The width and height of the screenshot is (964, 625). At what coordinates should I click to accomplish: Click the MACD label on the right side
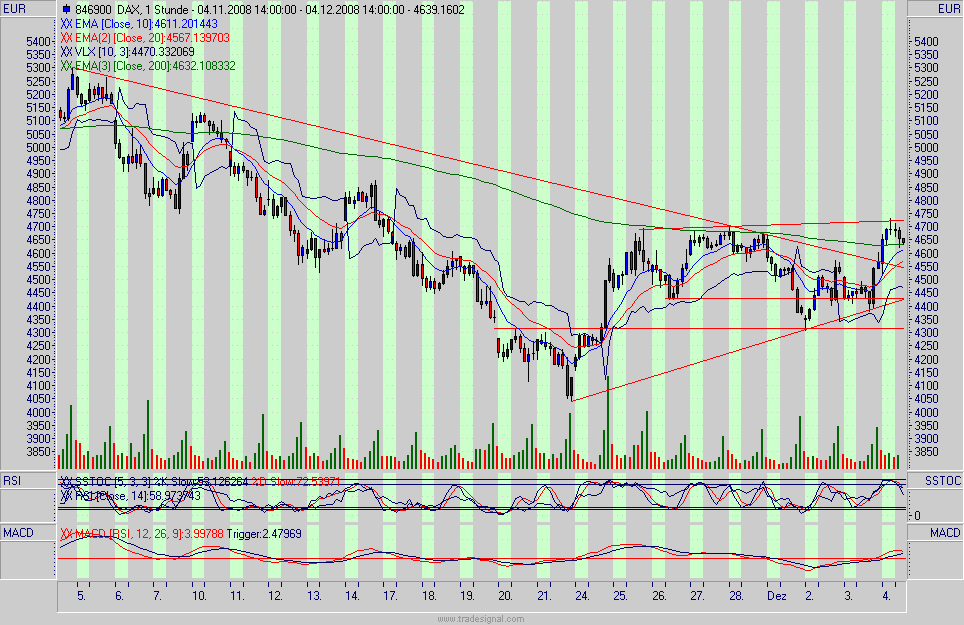[945, 532]
